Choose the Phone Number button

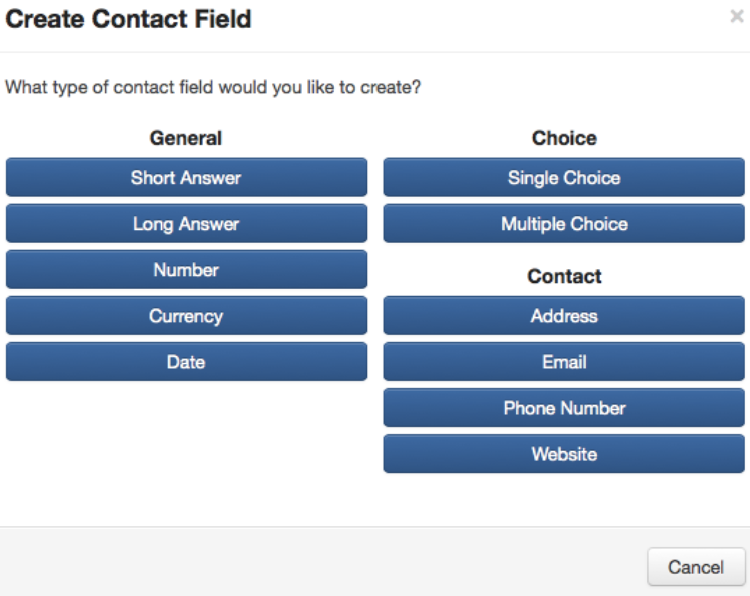point(564,408)
